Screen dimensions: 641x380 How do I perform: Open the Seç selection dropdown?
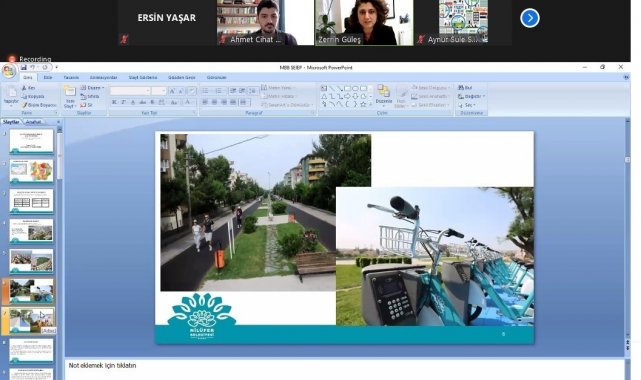click(467, 105)
